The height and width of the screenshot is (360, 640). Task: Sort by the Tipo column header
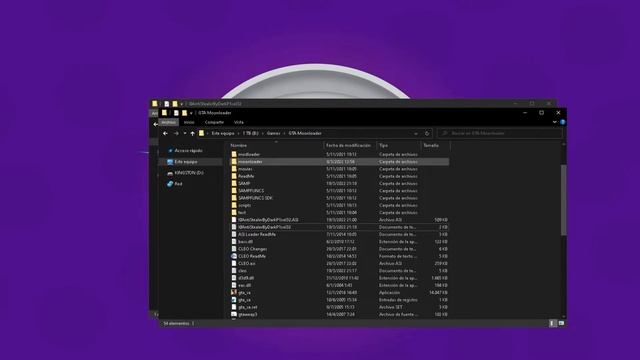398,145
